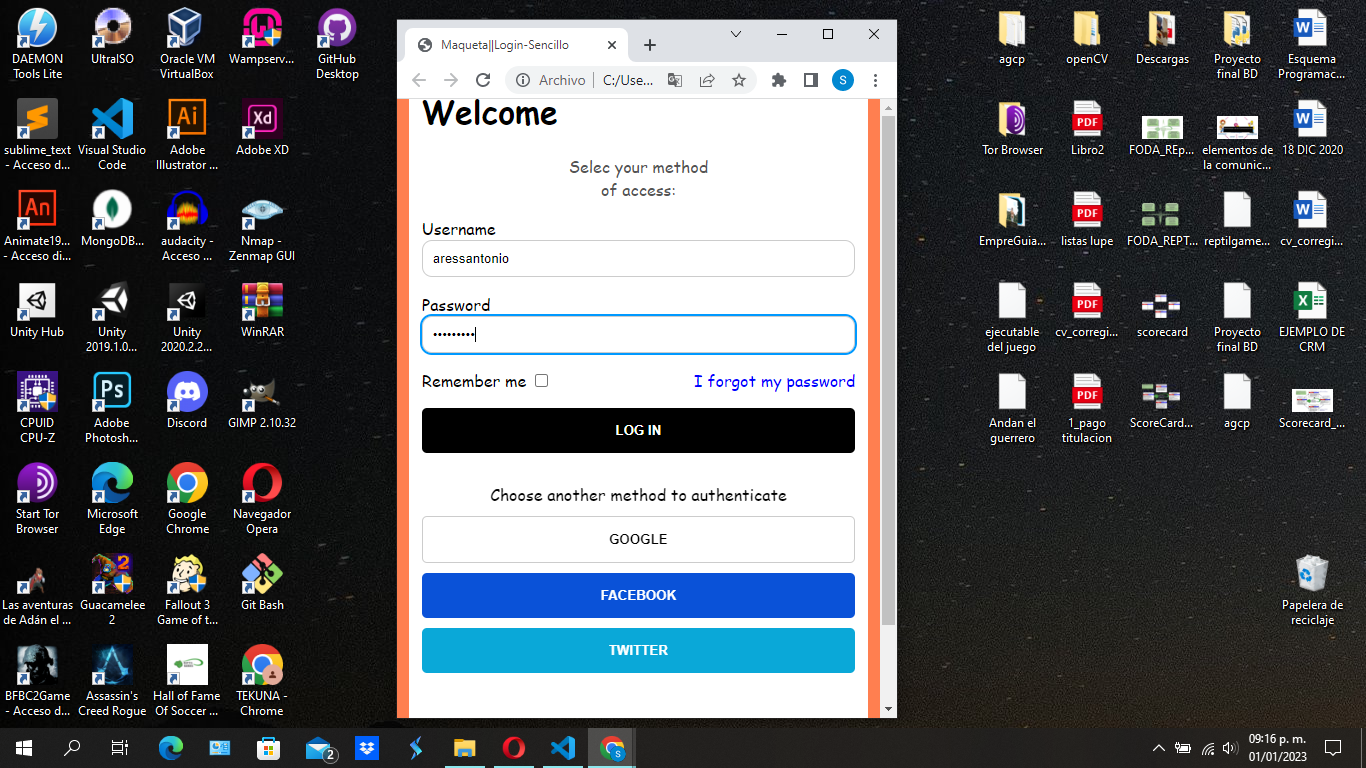Open Wampserver from the desktop
The height and width of the screenshot is (768, 1366).
(261, 25)
